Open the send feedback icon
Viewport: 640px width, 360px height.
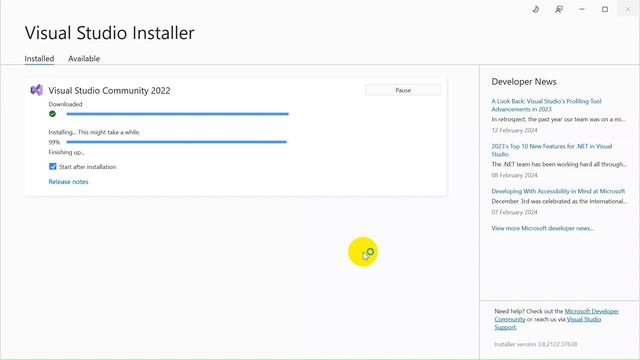point(559,9)
